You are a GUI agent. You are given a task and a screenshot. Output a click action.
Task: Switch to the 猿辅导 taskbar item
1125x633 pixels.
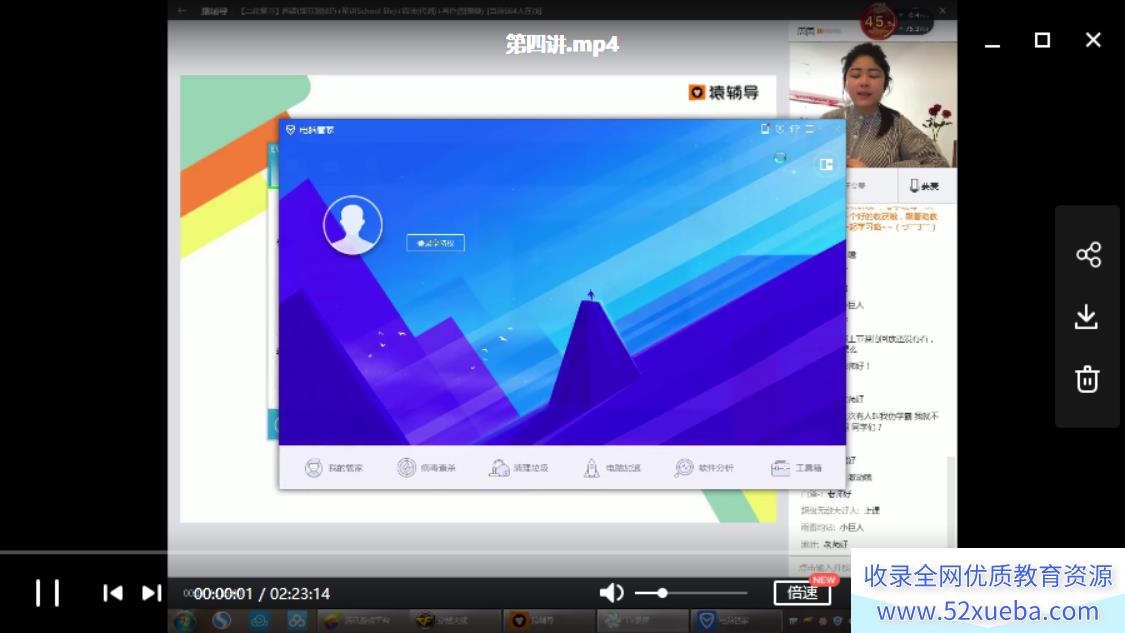coord(549,620)
